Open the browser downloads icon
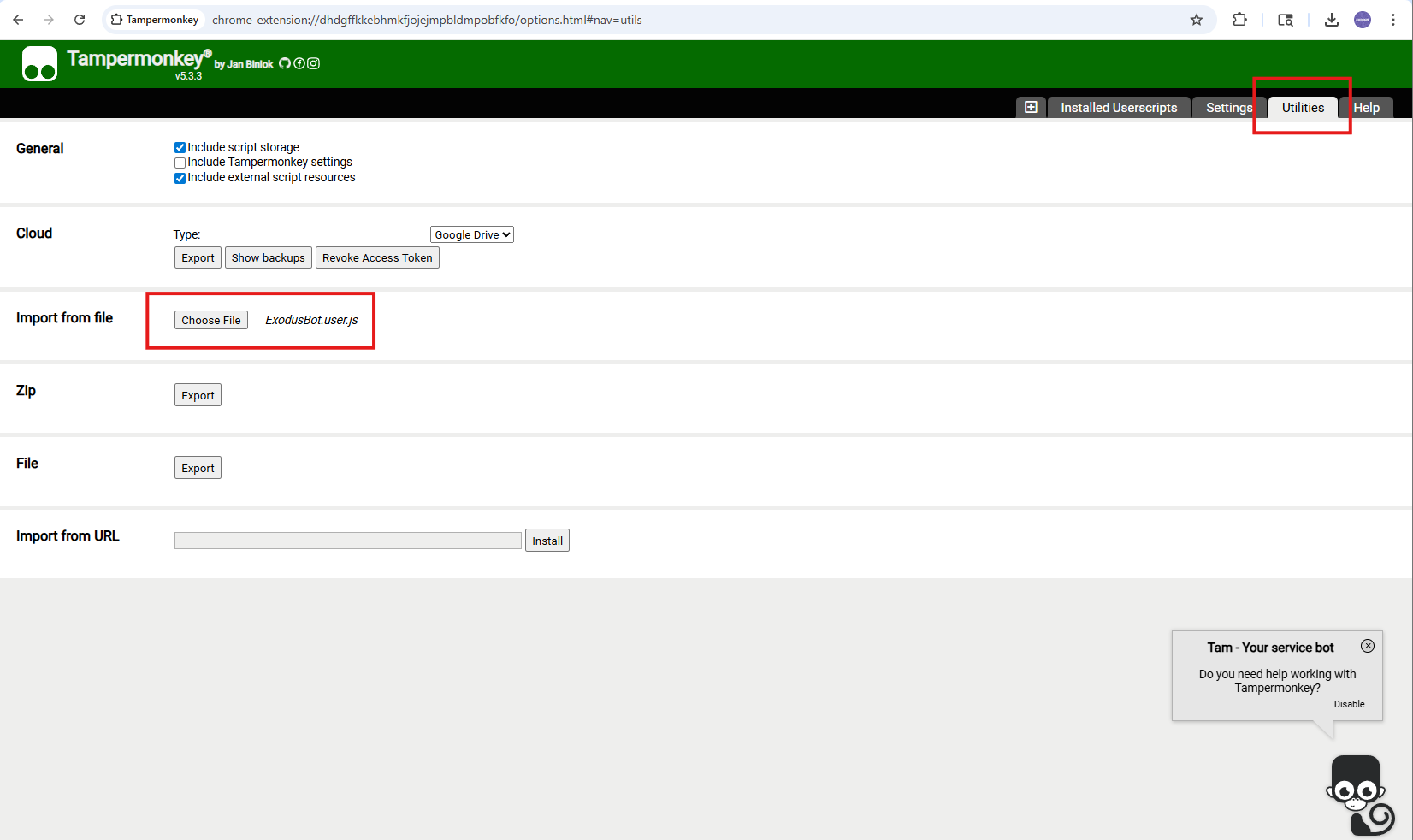Screen dimensions: 1413x840 1332,19
